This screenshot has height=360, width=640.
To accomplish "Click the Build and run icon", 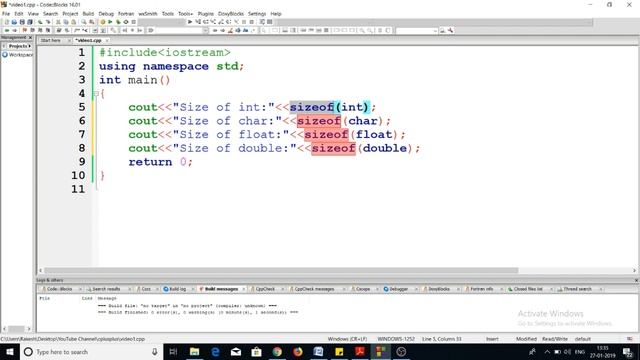I will pyautogui.click(x=118, y=22).
